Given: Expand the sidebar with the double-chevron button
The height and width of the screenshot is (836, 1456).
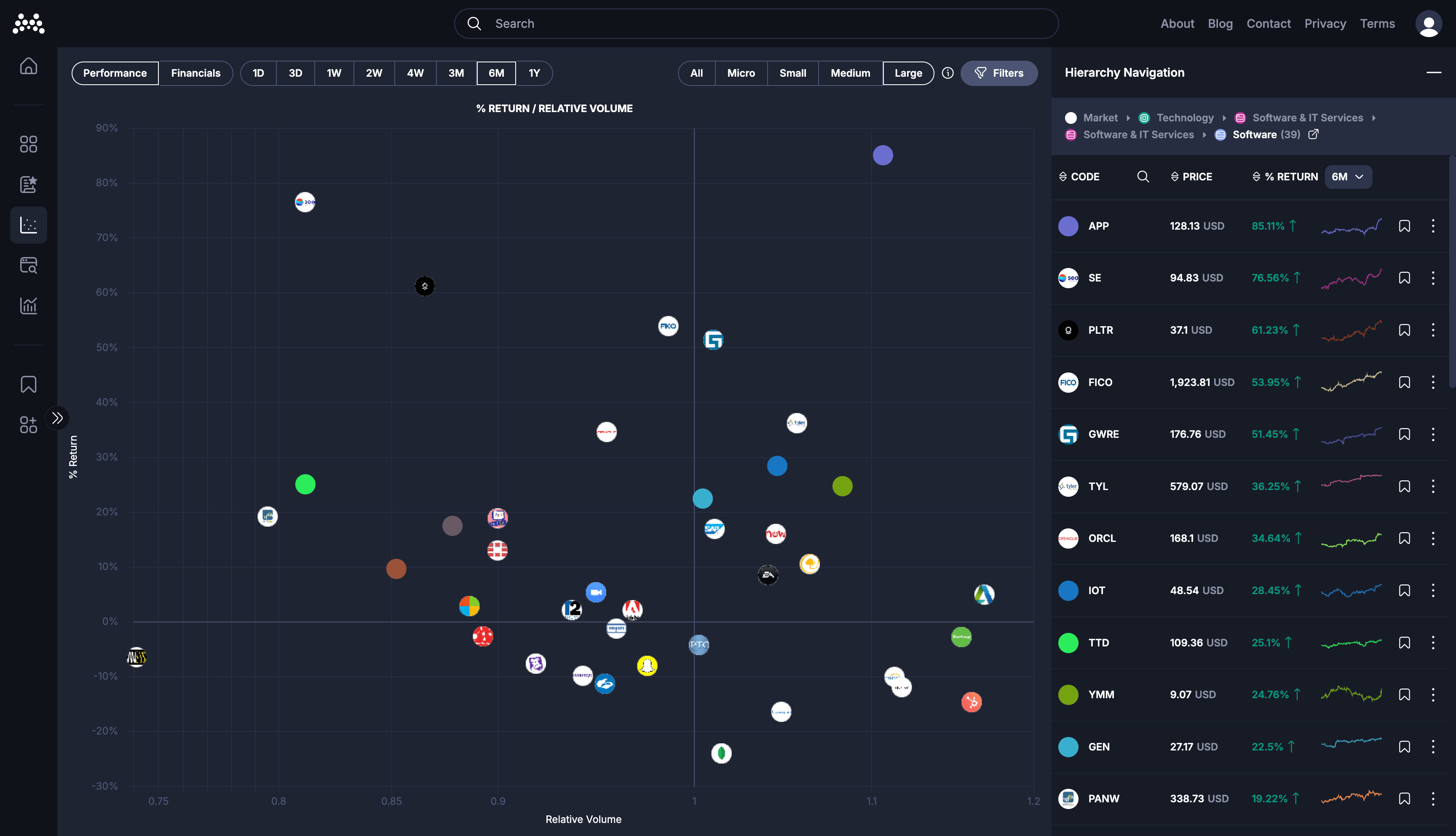Looking at the screenshot, I should pos(57,418).
